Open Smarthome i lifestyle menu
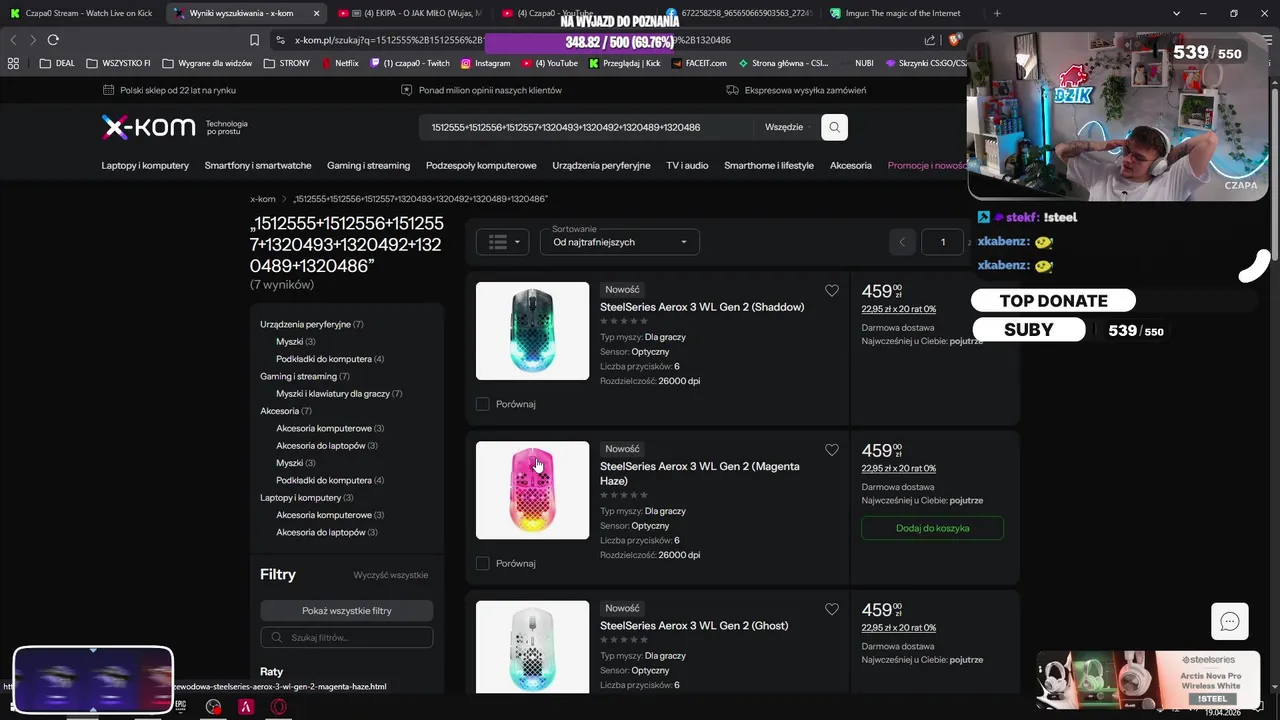The image size is (1280, 720). pyautogui.click(x=769, y=165)
